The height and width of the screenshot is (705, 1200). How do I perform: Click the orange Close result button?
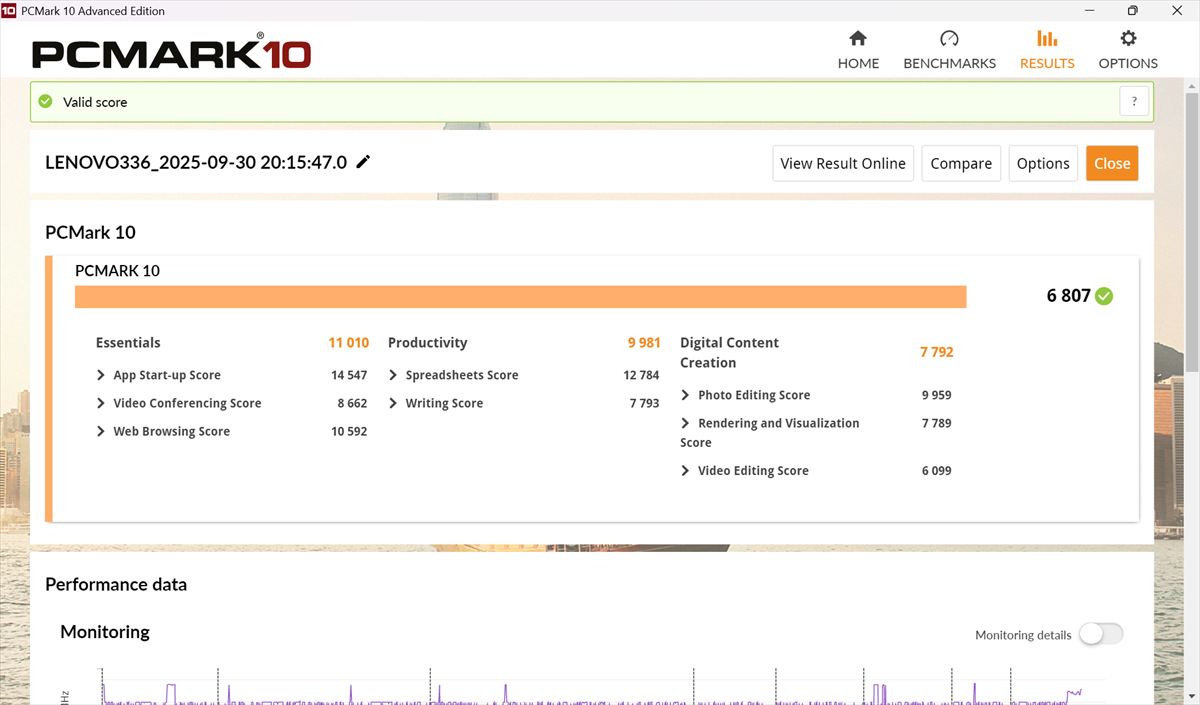1111,164
